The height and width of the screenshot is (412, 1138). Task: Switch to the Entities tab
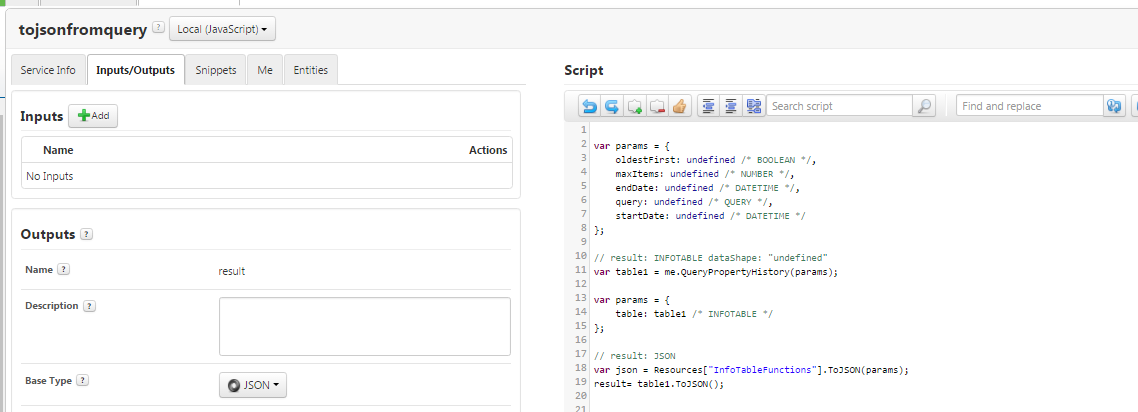tap(311, 70)
